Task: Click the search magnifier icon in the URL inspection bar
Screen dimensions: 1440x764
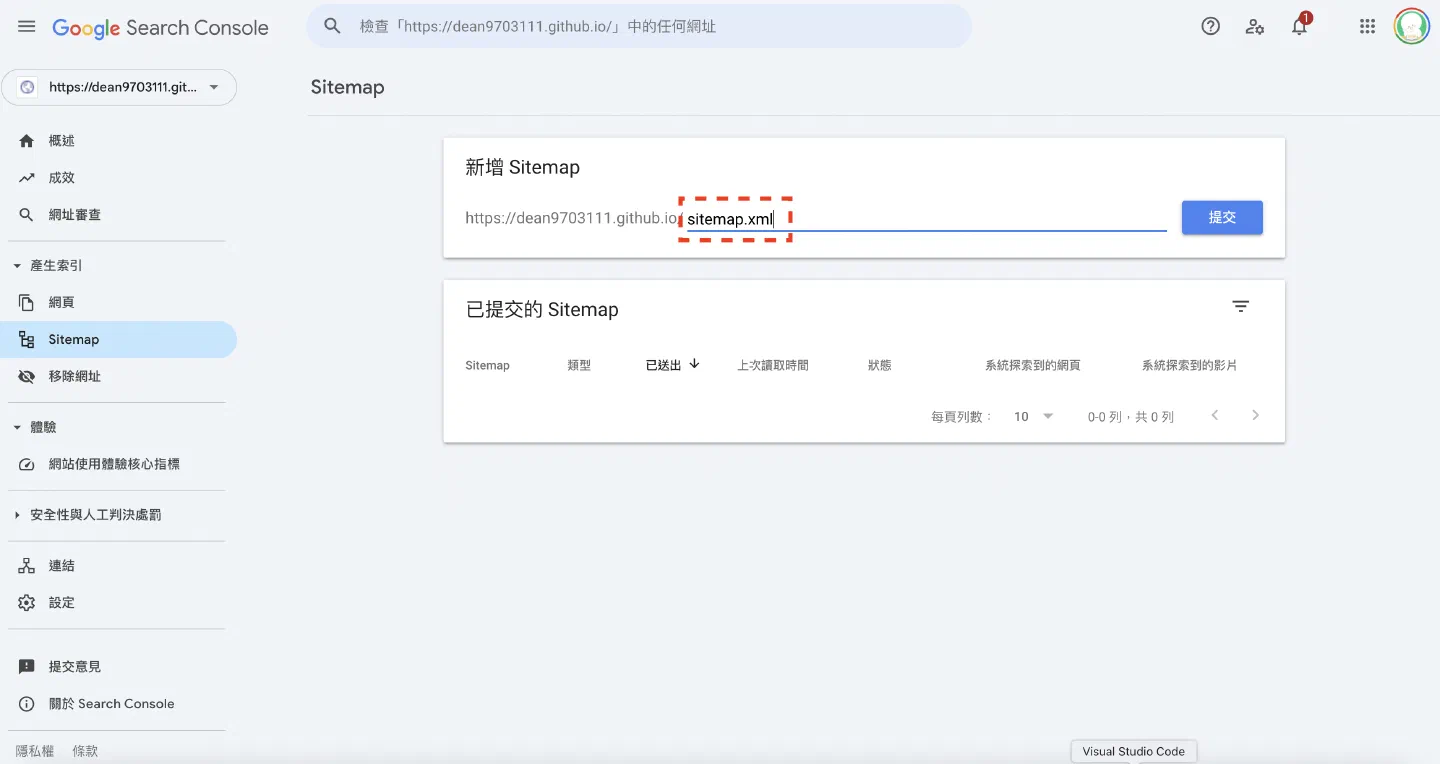Action: click(x=333, y=26)
